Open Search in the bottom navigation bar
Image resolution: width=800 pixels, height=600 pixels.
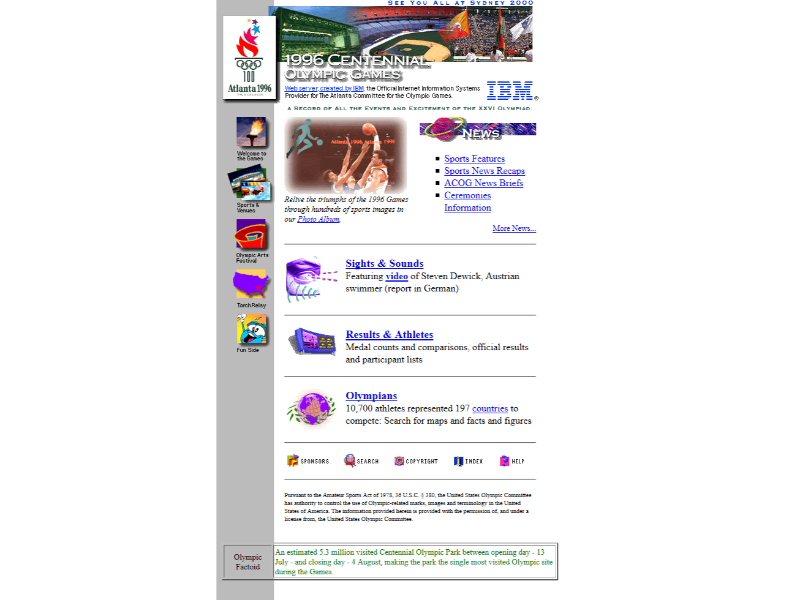[361, 461]
